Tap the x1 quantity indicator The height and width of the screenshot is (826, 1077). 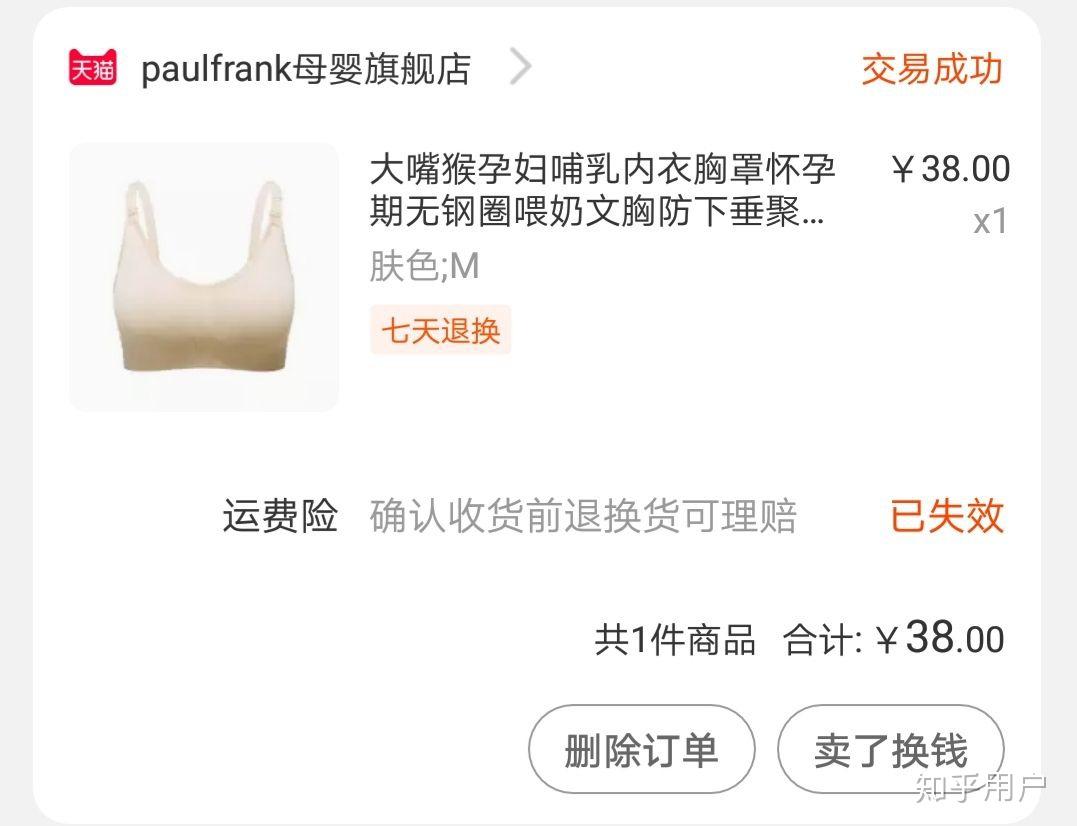pyautogui.click(x=990, y=222)
